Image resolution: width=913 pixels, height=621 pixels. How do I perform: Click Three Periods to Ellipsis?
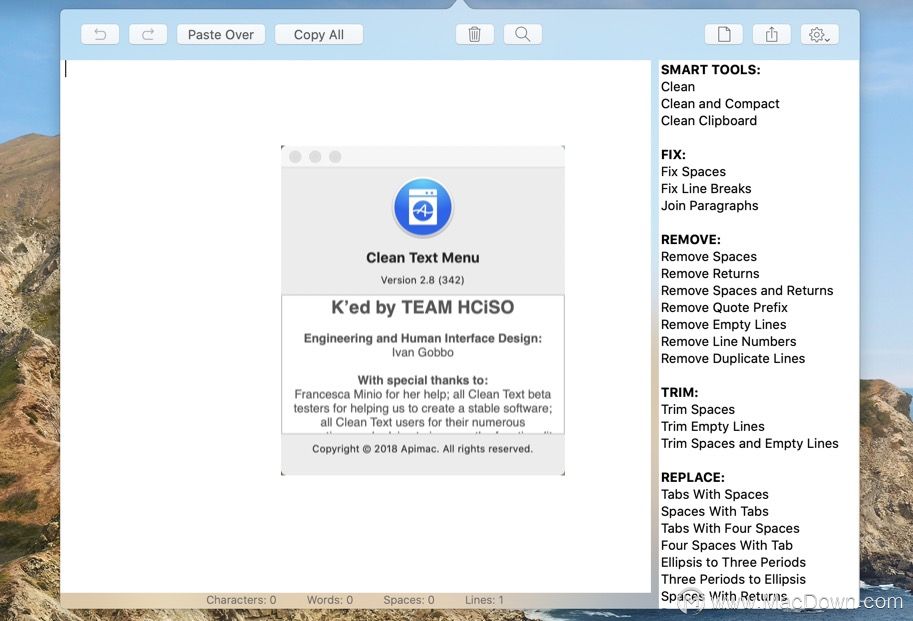click(733, 579)
